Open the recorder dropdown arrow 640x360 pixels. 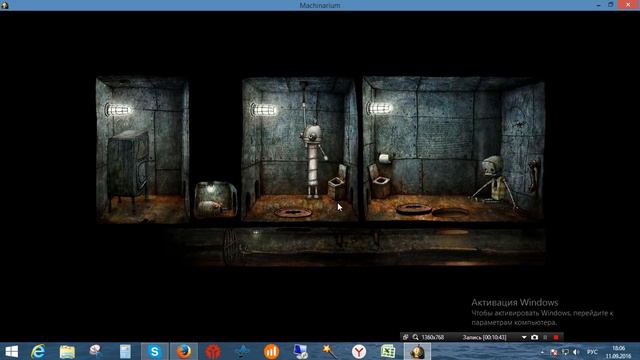524,338
